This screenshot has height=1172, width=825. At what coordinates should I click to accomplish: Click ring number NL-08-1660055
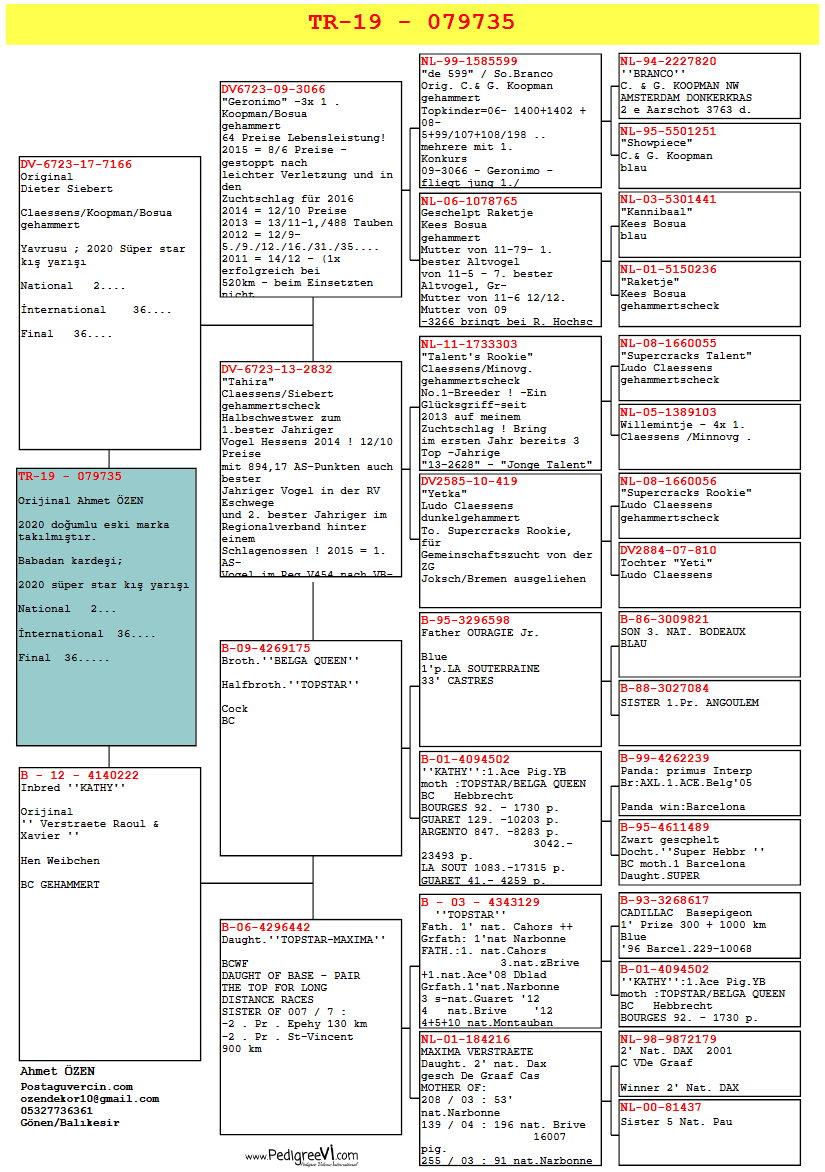[x=669, y=343]
